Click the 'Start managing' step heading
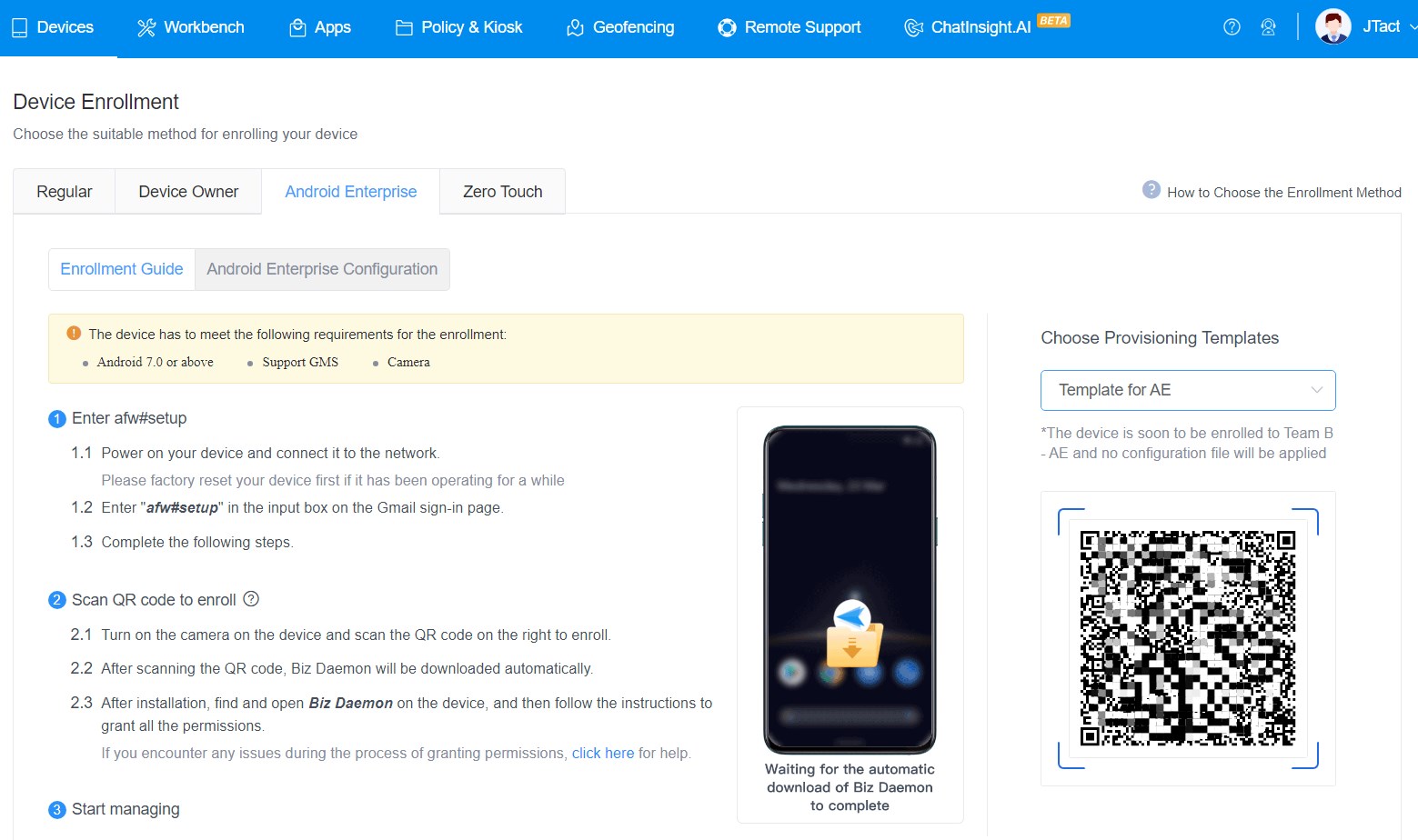The width and height of the screenshot is (1418, 840). click(x=126, y=809)
